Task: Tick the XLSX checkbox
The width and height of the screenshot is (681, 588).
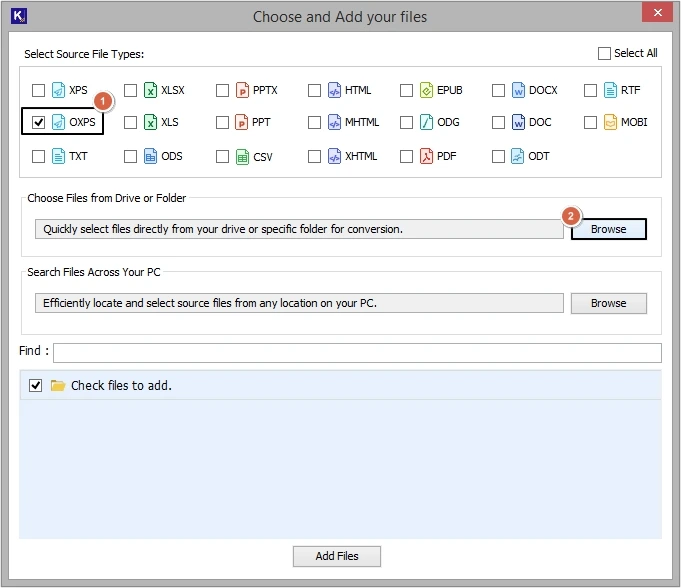Action: [x=130, y=90]
